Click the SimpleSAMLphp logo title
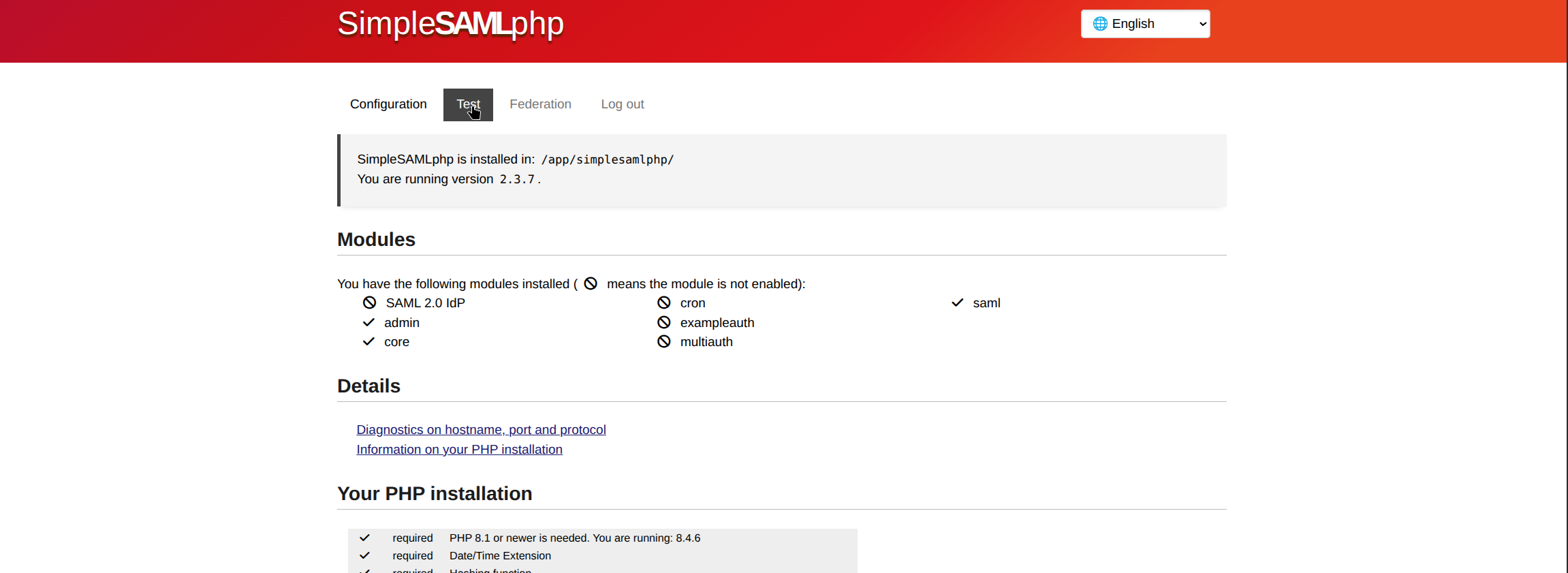This screenshot has width=1568, height=573. click(x=450, y=24)
